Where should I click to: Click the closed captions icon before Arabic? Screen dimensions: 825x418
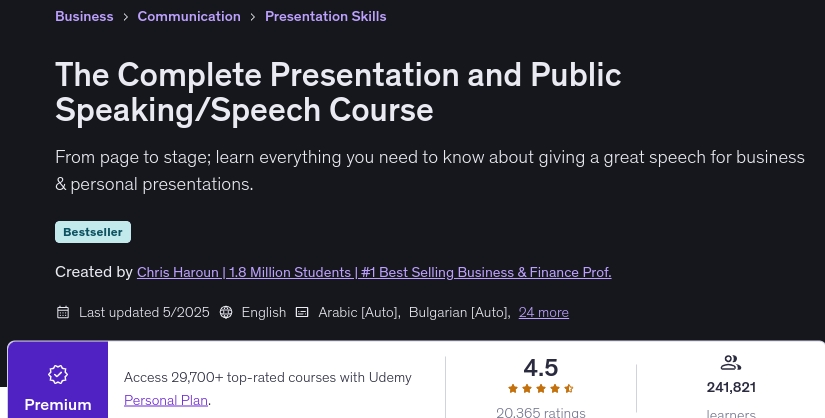click(302, 312)
